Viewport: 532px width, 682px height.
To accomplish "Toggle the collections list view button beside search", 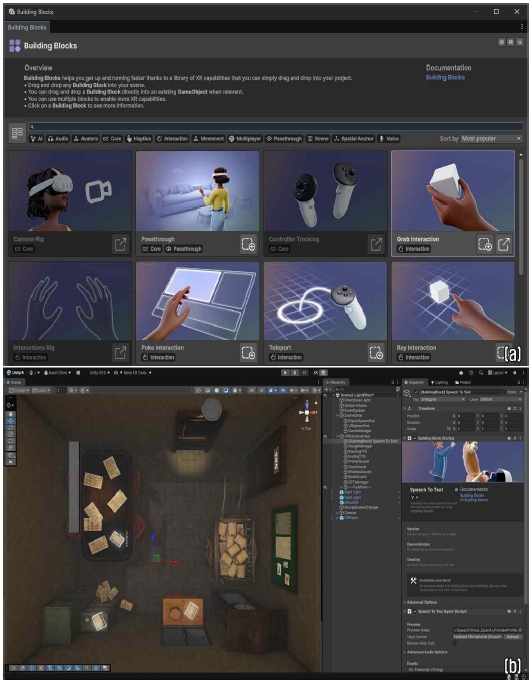I will tap(17, 133).
